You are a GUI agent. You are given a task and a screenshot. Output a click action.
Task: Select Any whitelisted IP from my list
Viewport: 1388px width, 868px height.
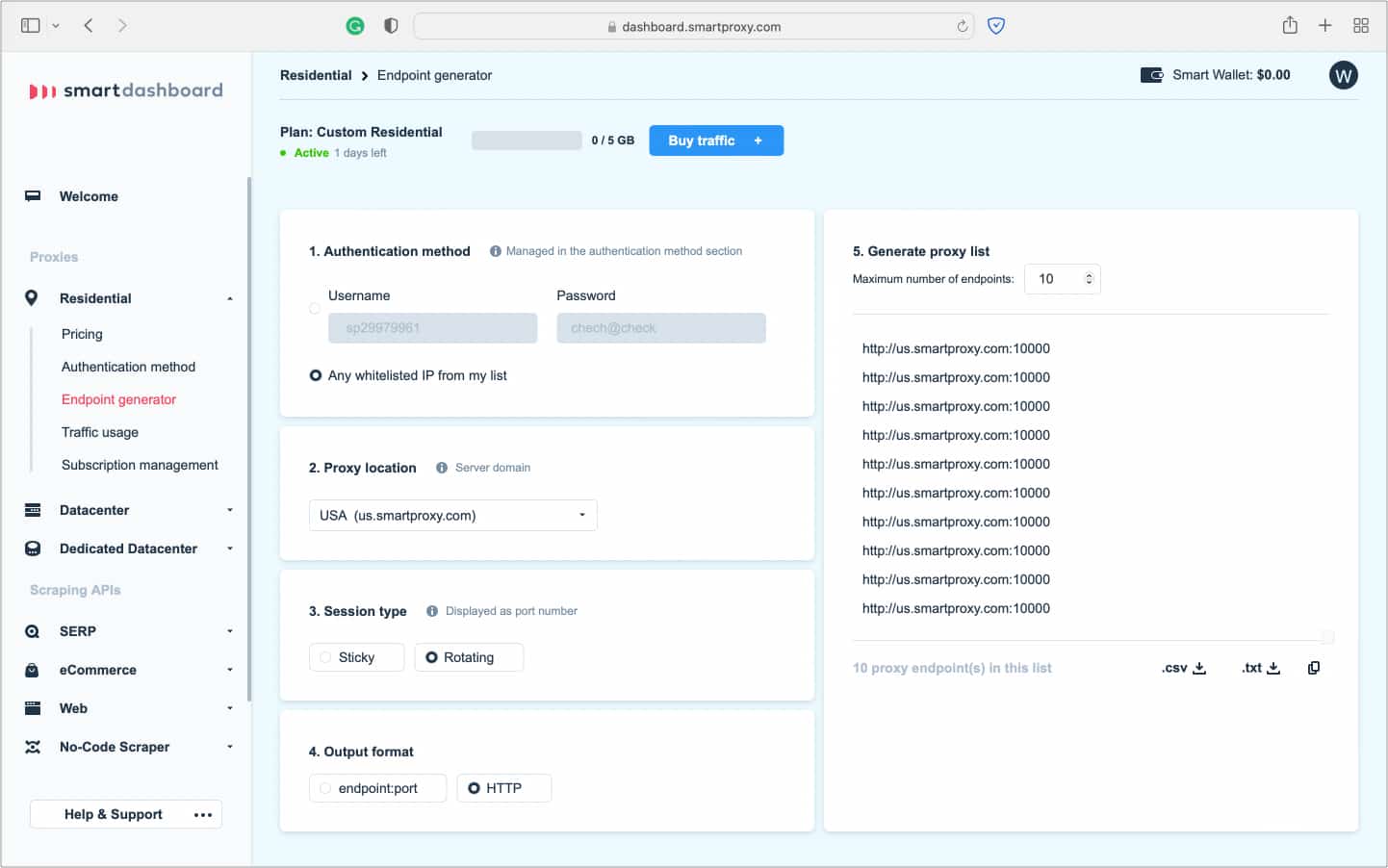point(316,375)
